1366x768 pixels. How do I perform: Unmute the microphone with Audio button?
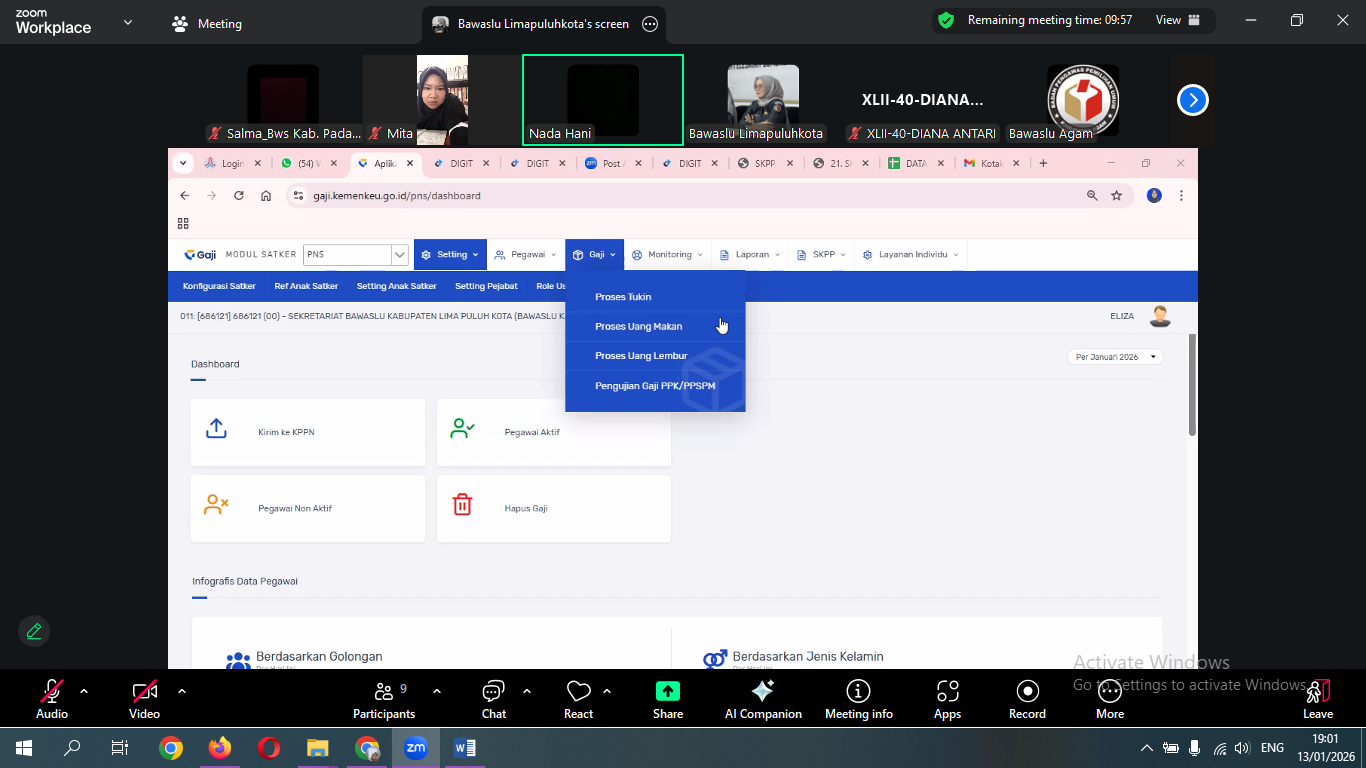[x=52, y=691]
